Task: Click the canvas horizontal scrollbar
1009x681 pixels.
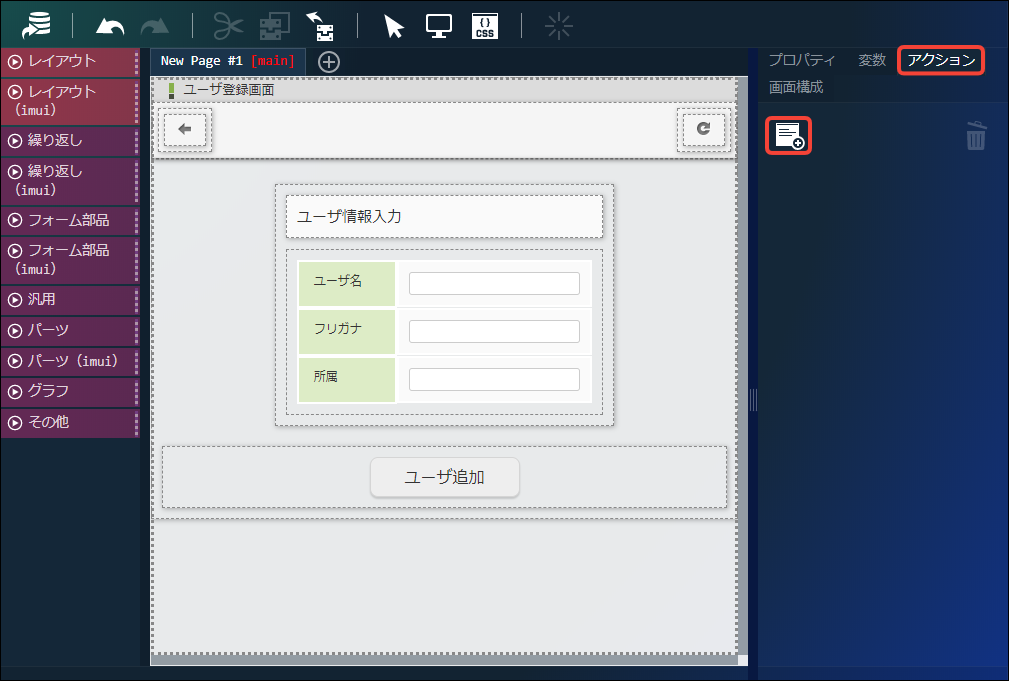Action: pyautogui.click(x=444, y=660)
